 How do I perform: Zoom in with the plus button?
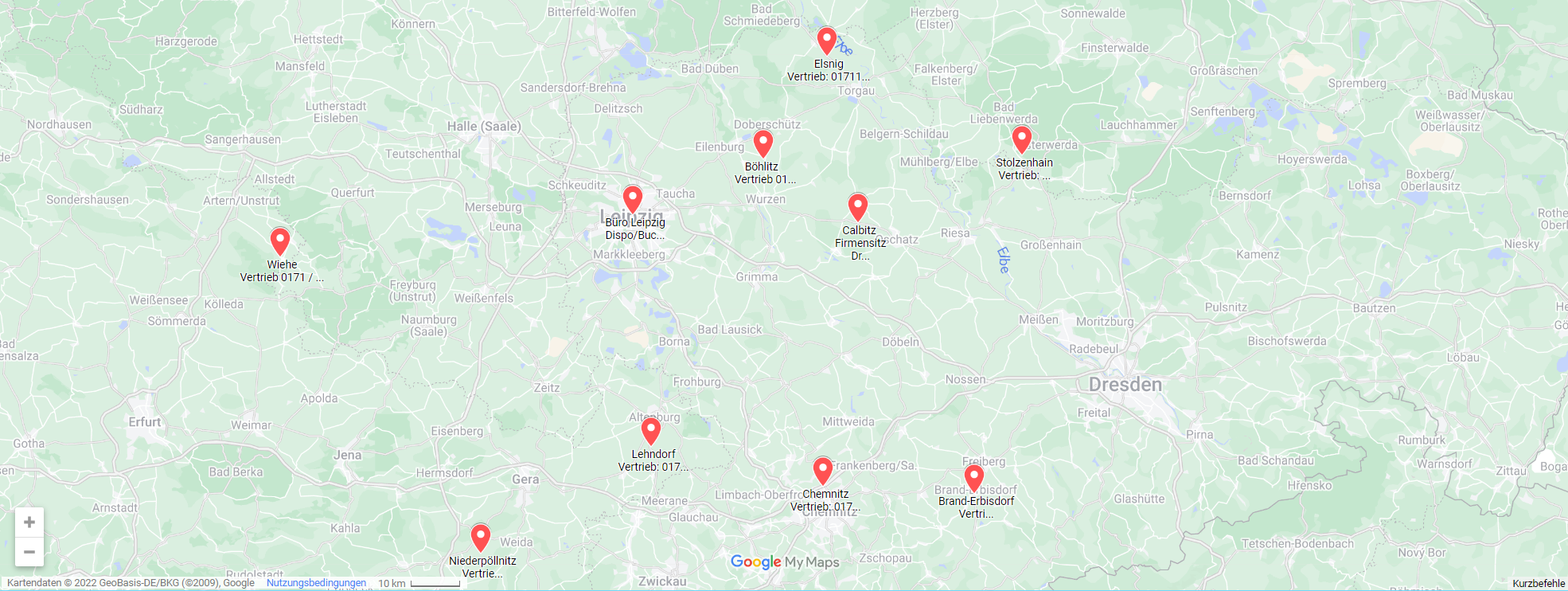tap(29, 523)
